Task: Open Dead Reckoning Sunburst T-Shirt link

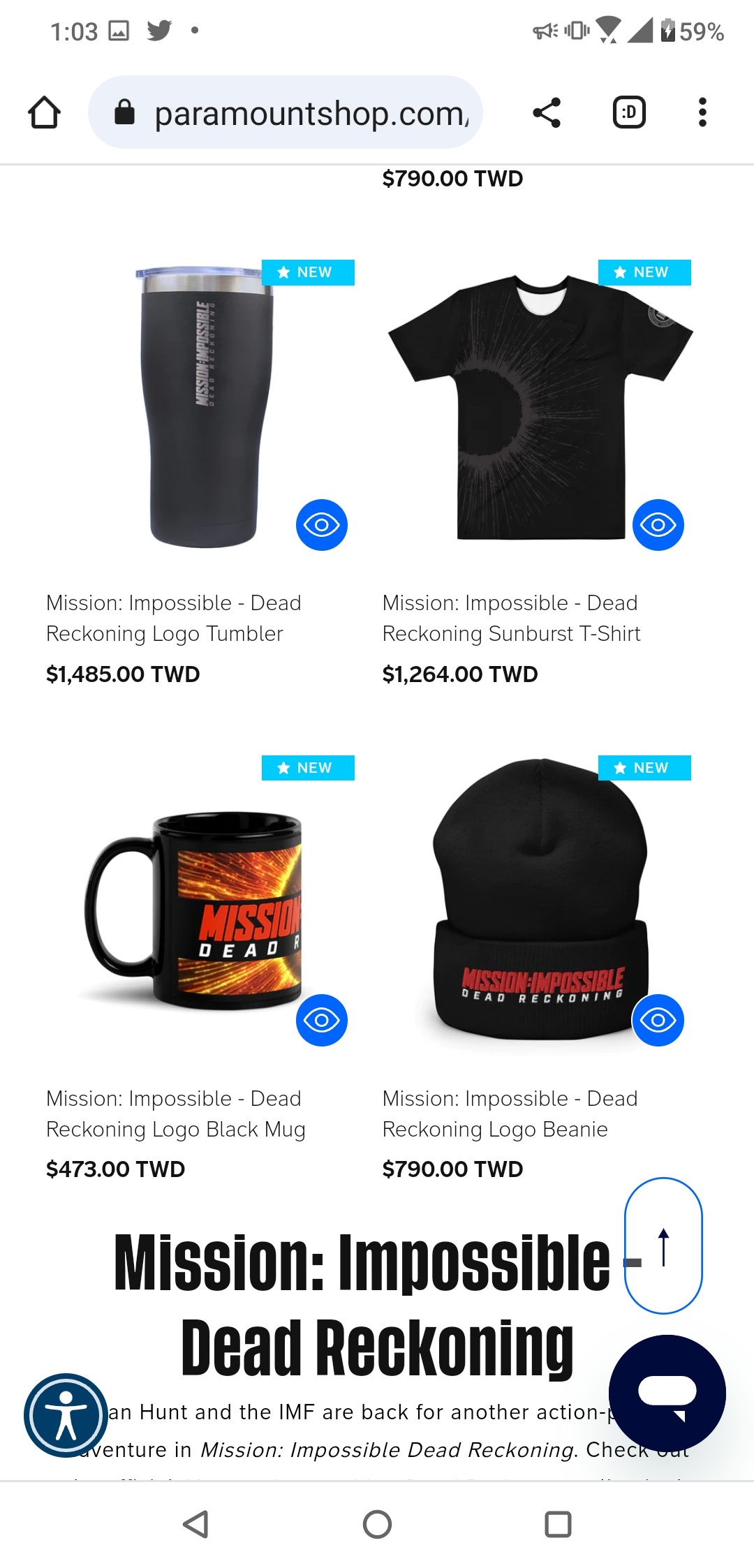Action: (511, 618)
